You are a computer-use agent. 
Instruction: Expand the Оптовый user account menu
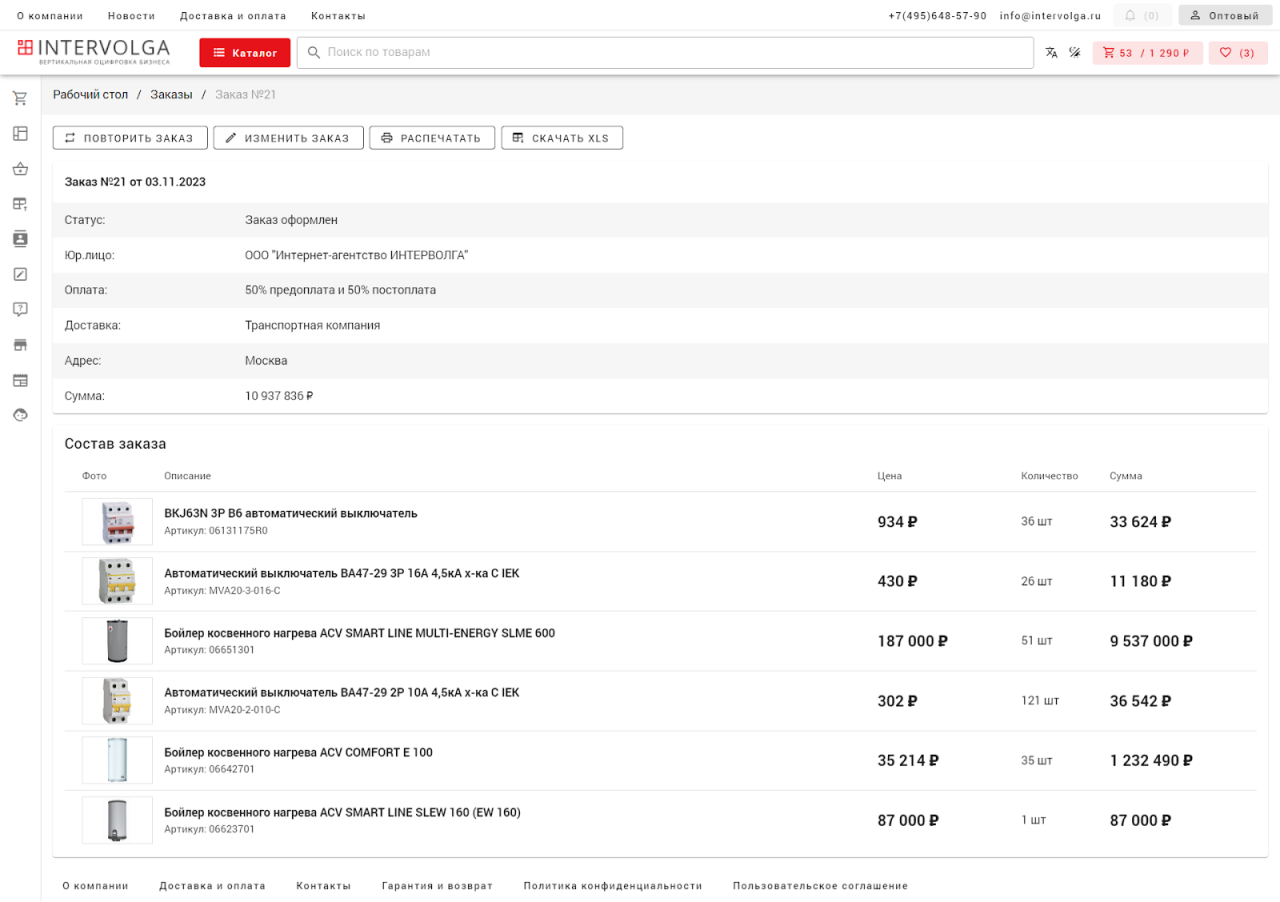tap(1225, 16)
